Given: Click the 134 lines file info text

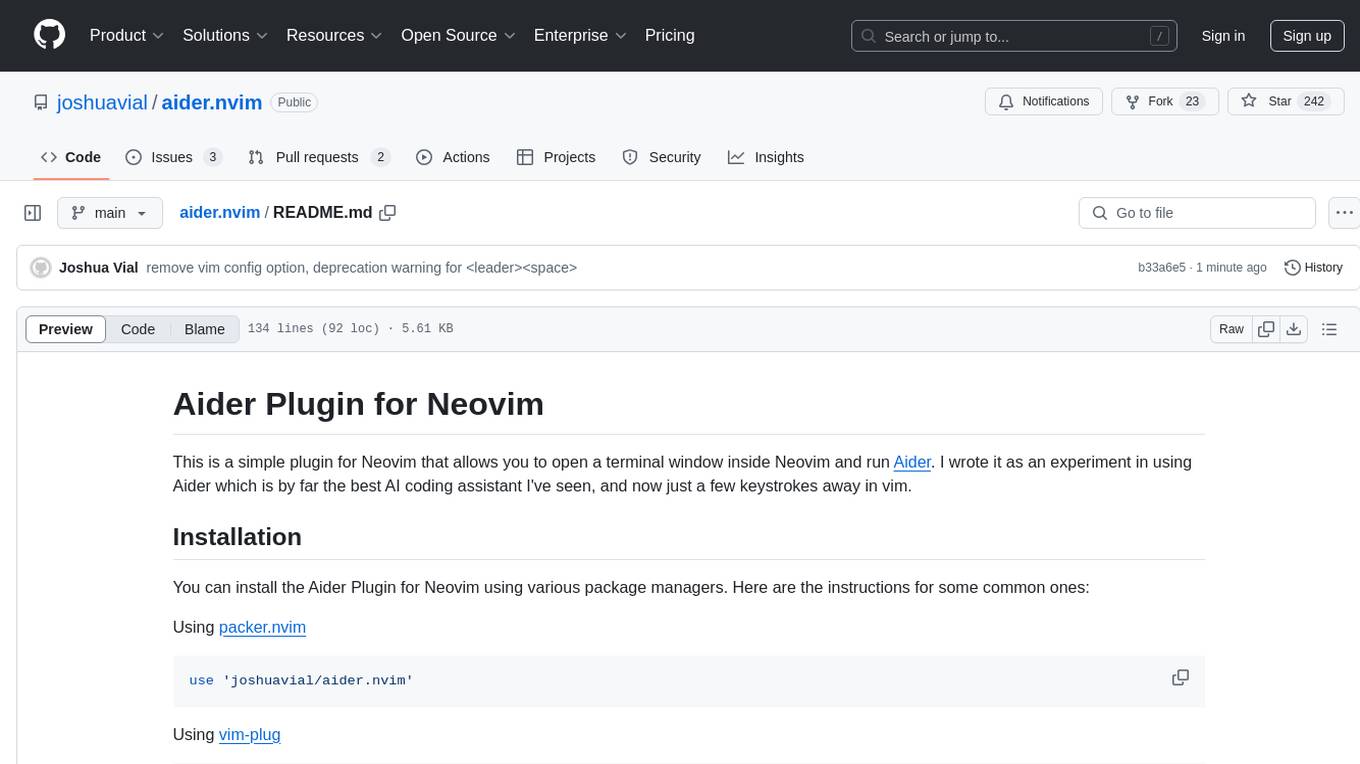Looking at the screenshot, I should pos(350,329).
